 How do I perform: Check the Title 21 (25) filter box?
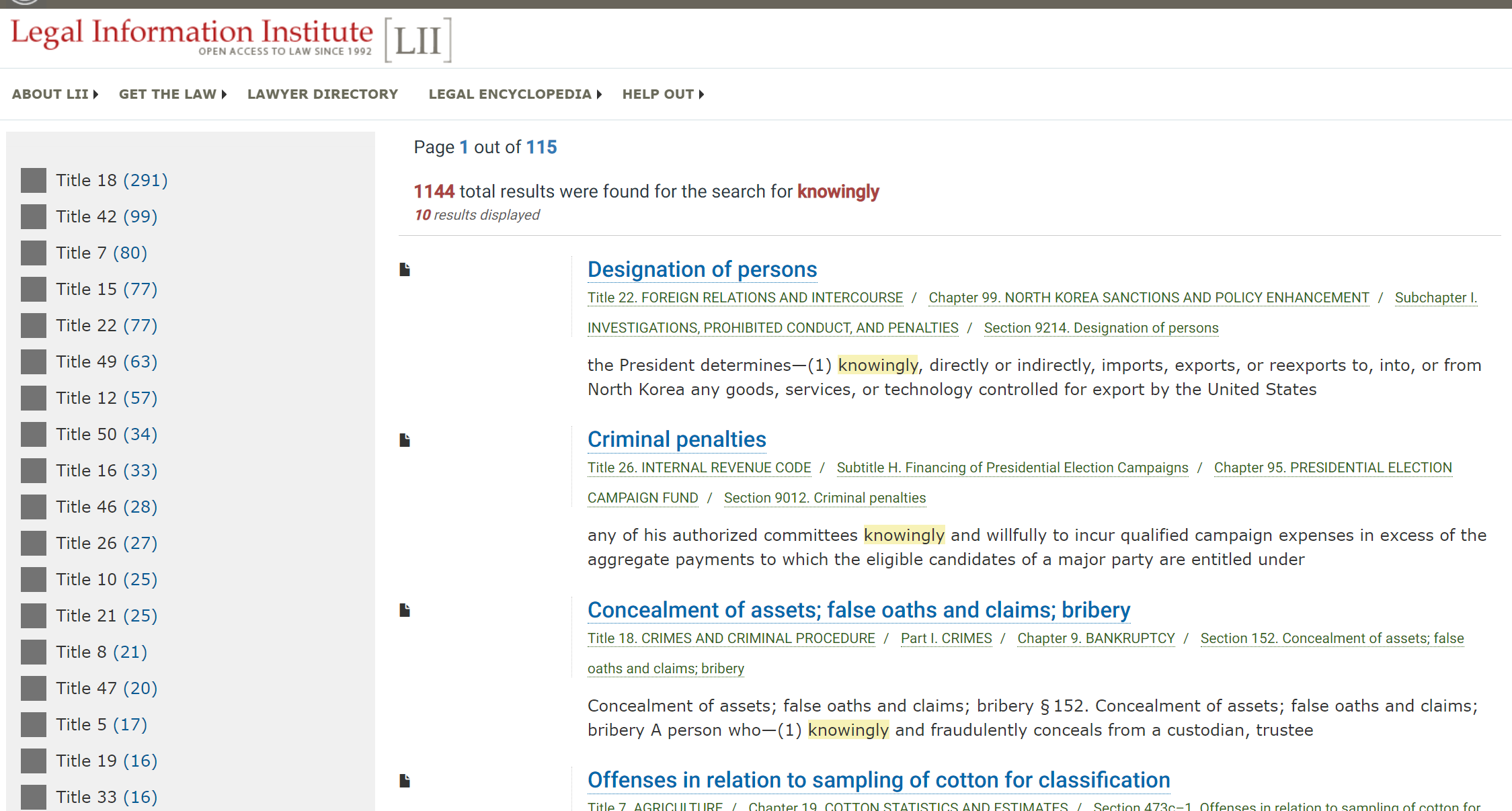click(34, 615)
